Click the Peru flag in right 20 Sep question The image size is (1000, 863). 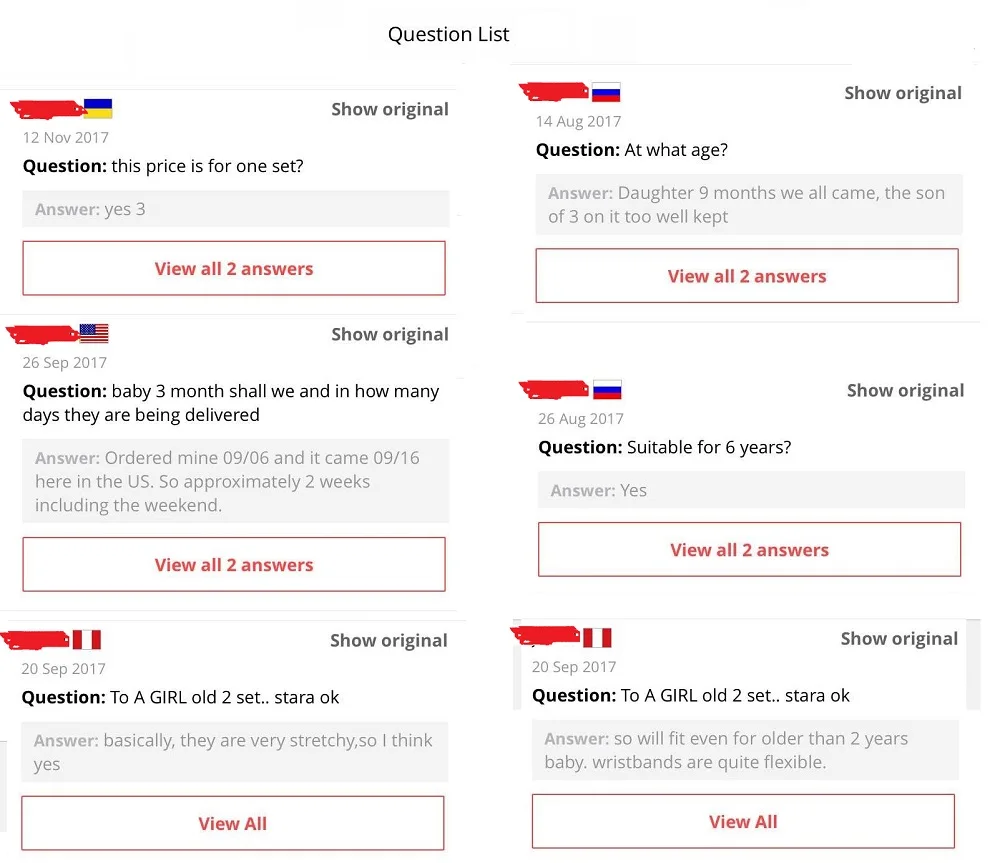598,637
